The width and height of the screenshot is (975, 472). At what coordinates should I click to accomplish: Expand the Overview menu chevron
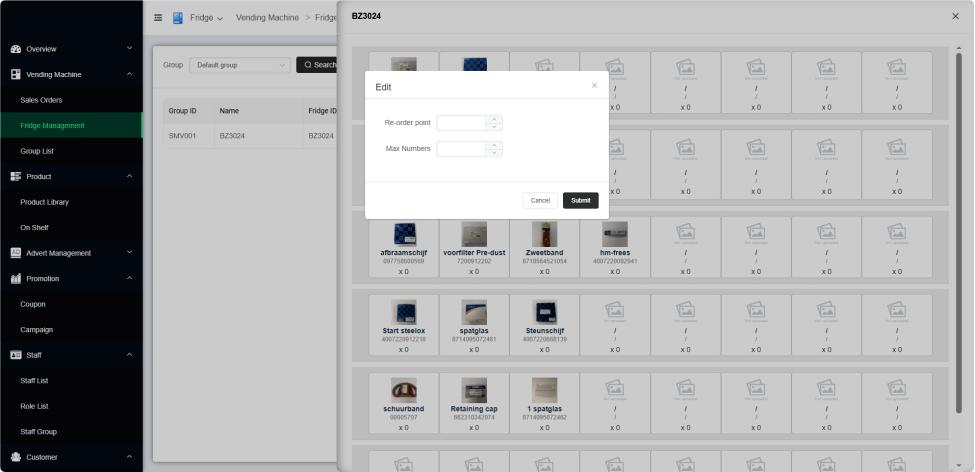click(x=129, y=48)
